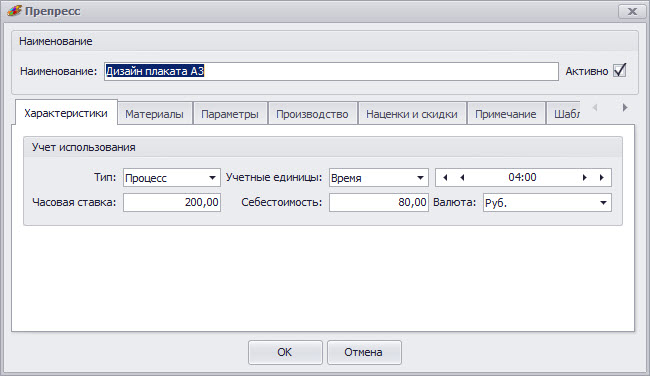Screen dimensions: 650x376
Task: Expand the Валюта dropdown
Action: point(603,203)
